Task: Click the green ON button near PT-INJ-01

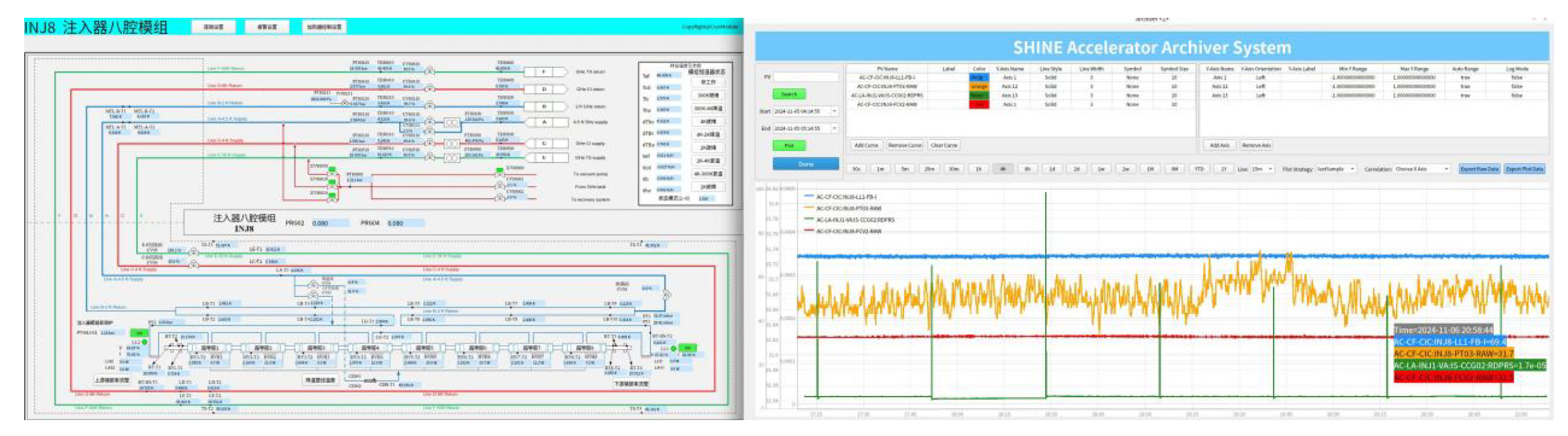Action: pos(139,333)
